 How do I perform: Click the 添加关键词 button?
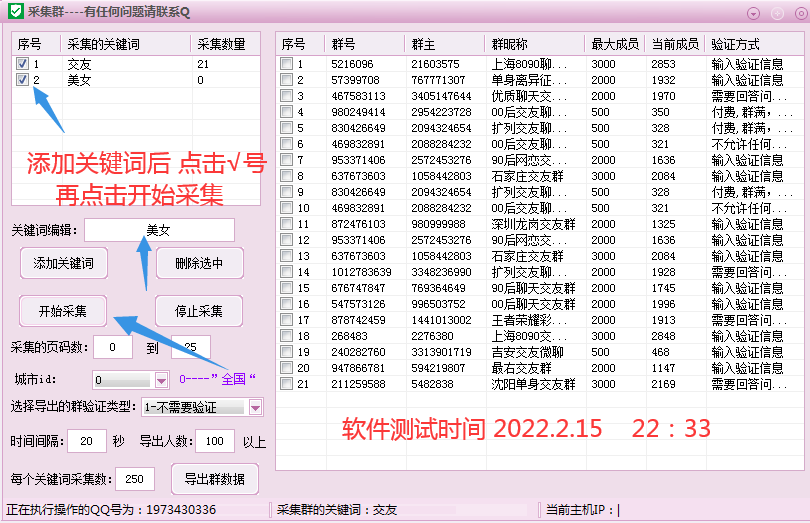click(64, 264)
